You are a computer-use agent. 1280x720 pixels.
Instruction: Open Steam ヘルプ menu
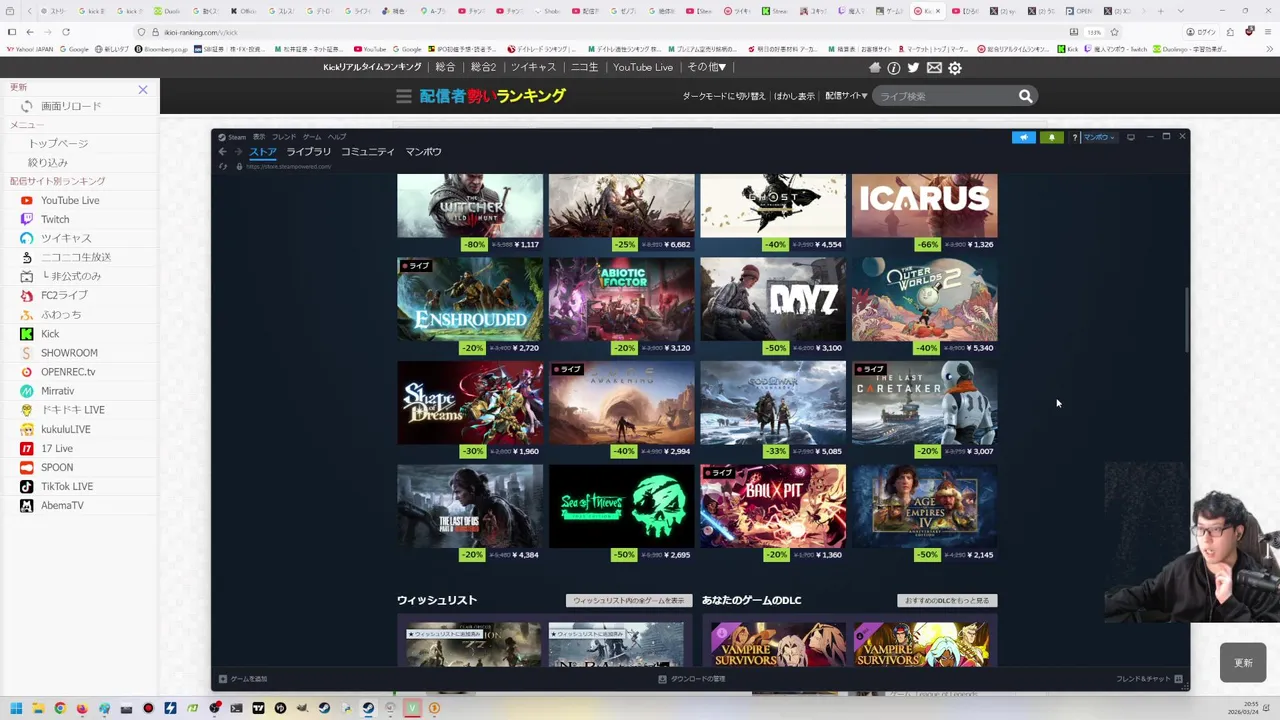pos(337,137)
